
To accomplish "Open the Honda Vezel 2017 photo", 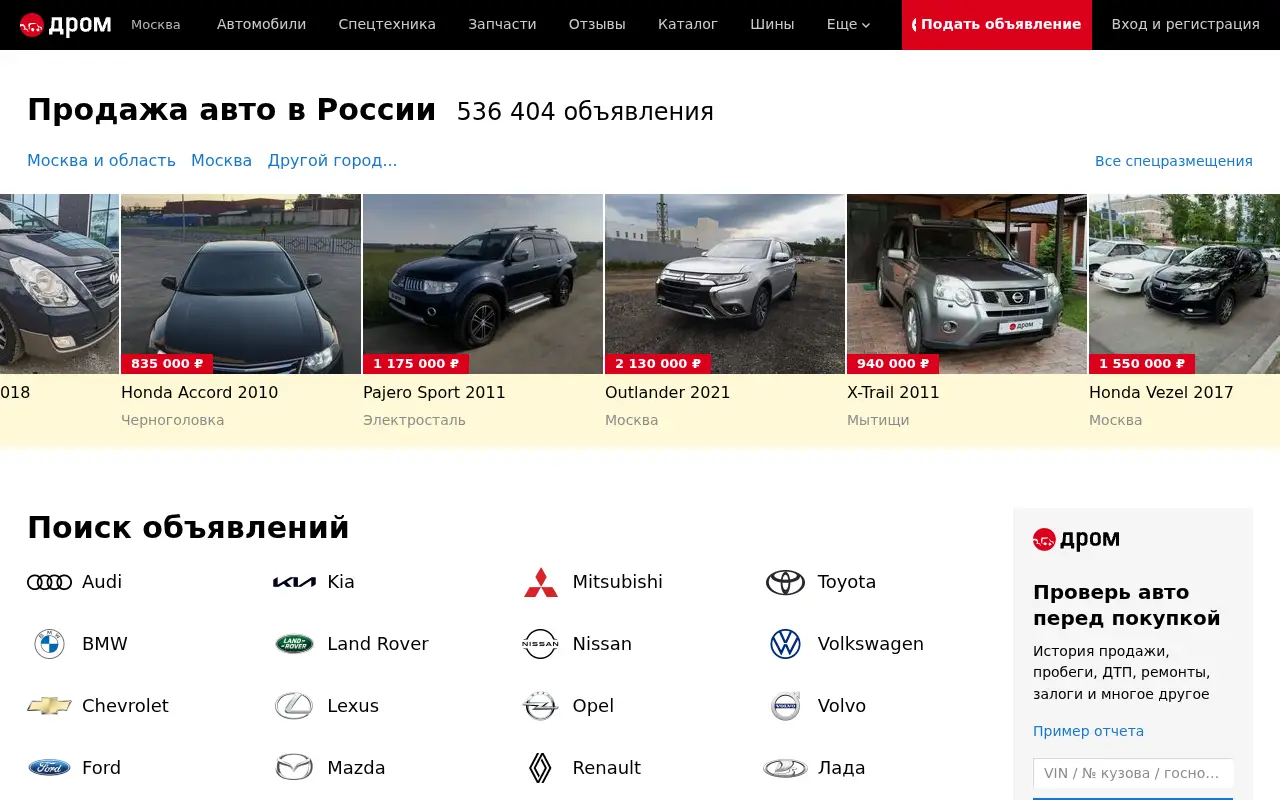I will tap(1184, 284).
